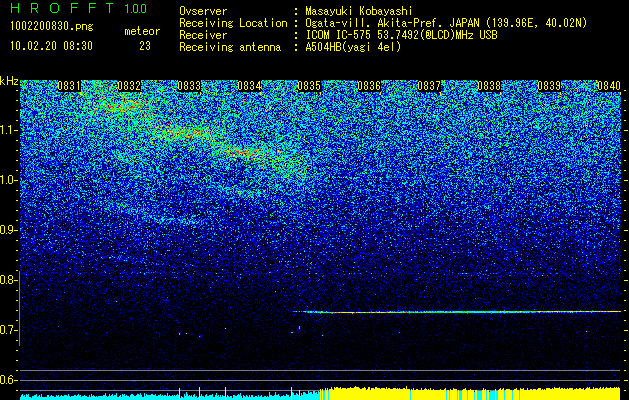This screenshot has width=629, height=400.
Task: Click the 0.6 frequency axis label
Action: point(8,380)
